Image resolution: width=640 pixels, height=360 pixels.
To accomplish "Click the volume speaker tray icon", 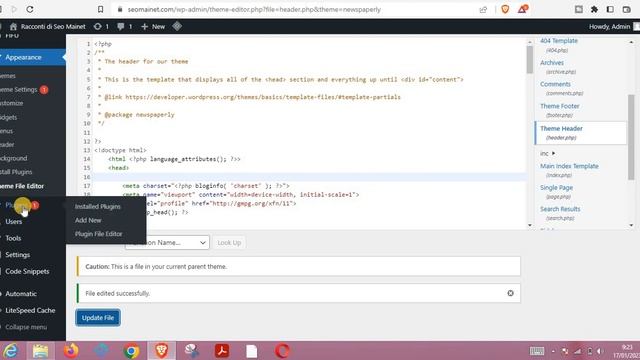I will click(x=600, y=351).
